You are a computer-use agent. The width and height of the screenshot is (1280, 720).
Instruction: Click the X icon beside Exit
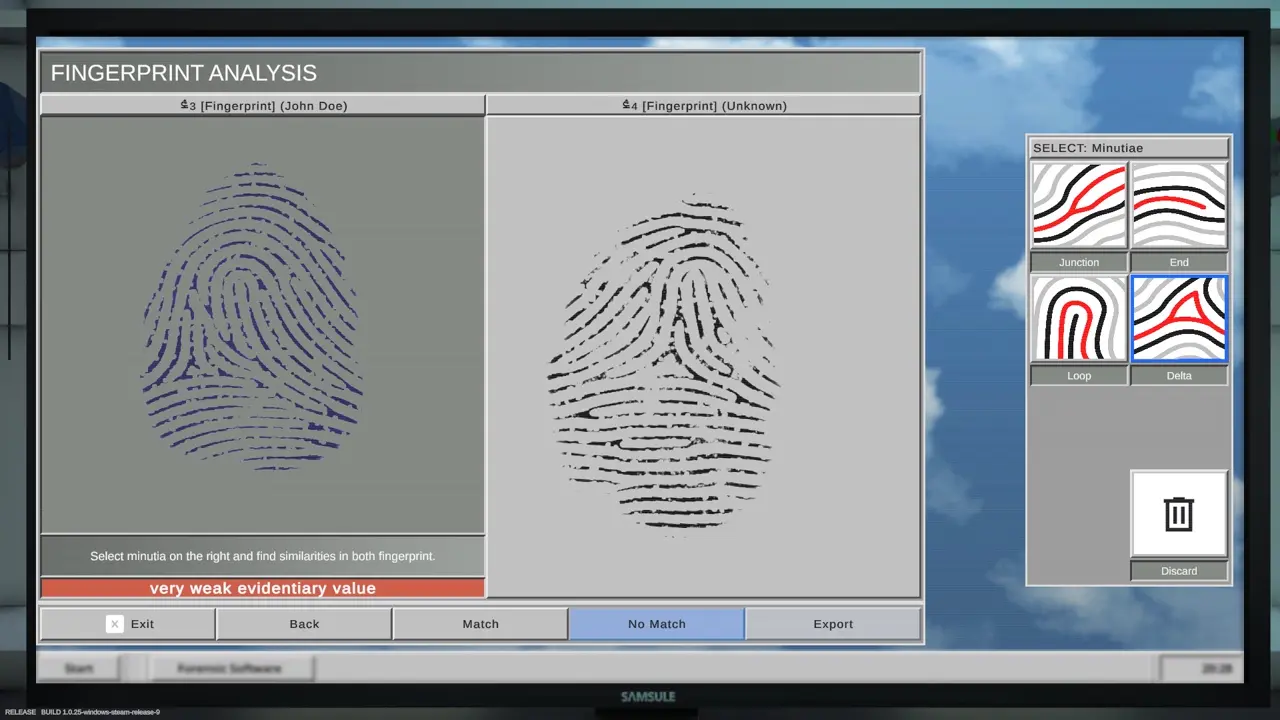pos(115,624)
